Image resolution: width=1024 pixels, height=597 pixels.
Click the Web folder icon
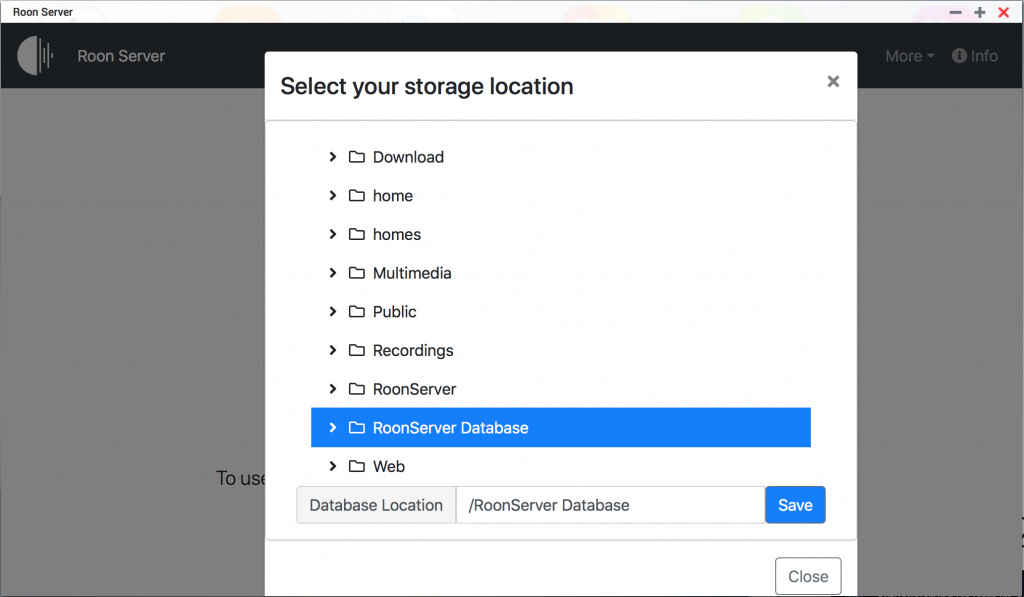pyautogui.click(x=356, y=466)
